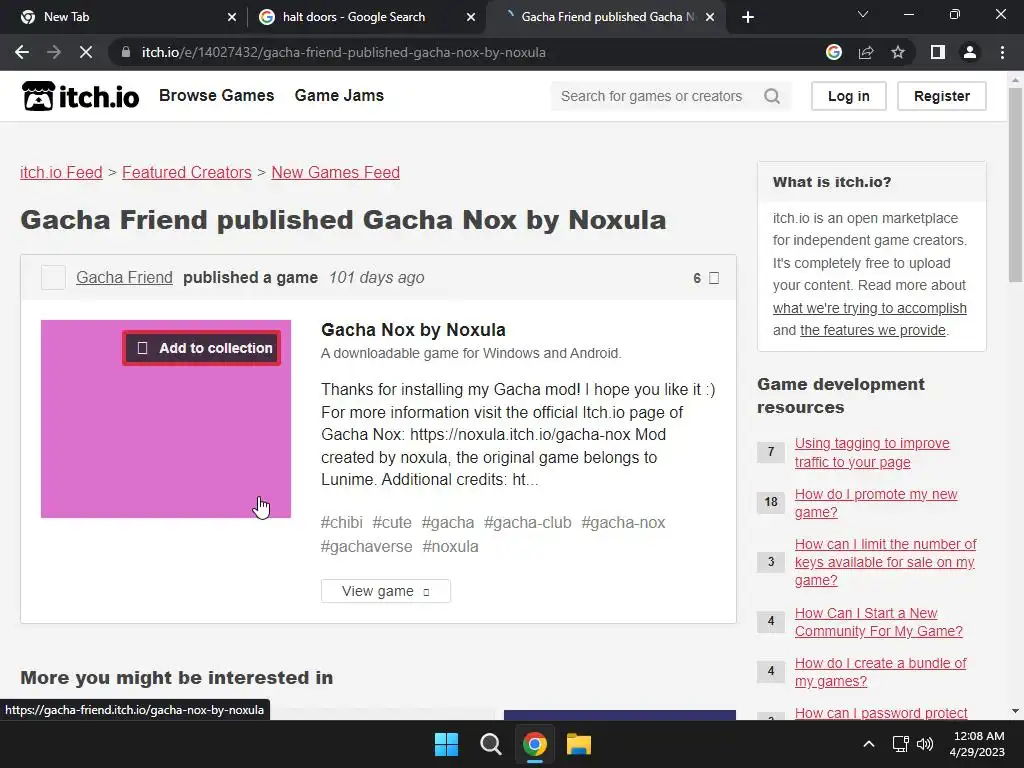Click the #gacha-nox tag
1024x768 pixels.
click(x=624, y=522)
